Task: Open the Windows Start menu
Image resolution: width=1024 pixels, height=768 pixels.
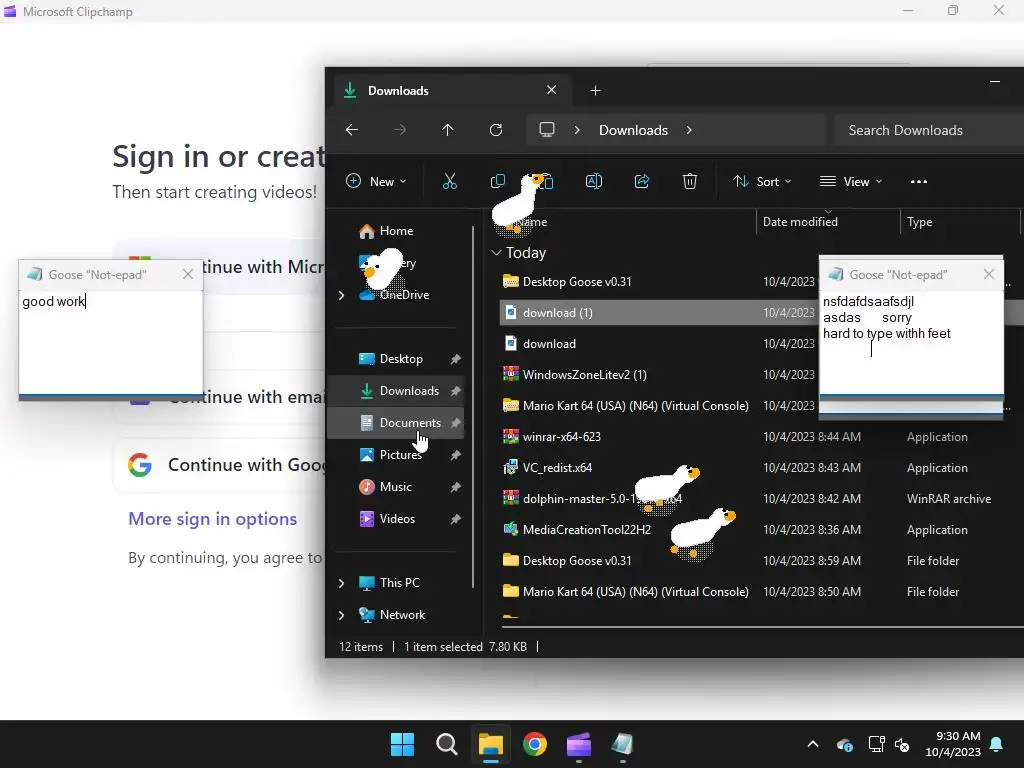Action: (402, 744)
